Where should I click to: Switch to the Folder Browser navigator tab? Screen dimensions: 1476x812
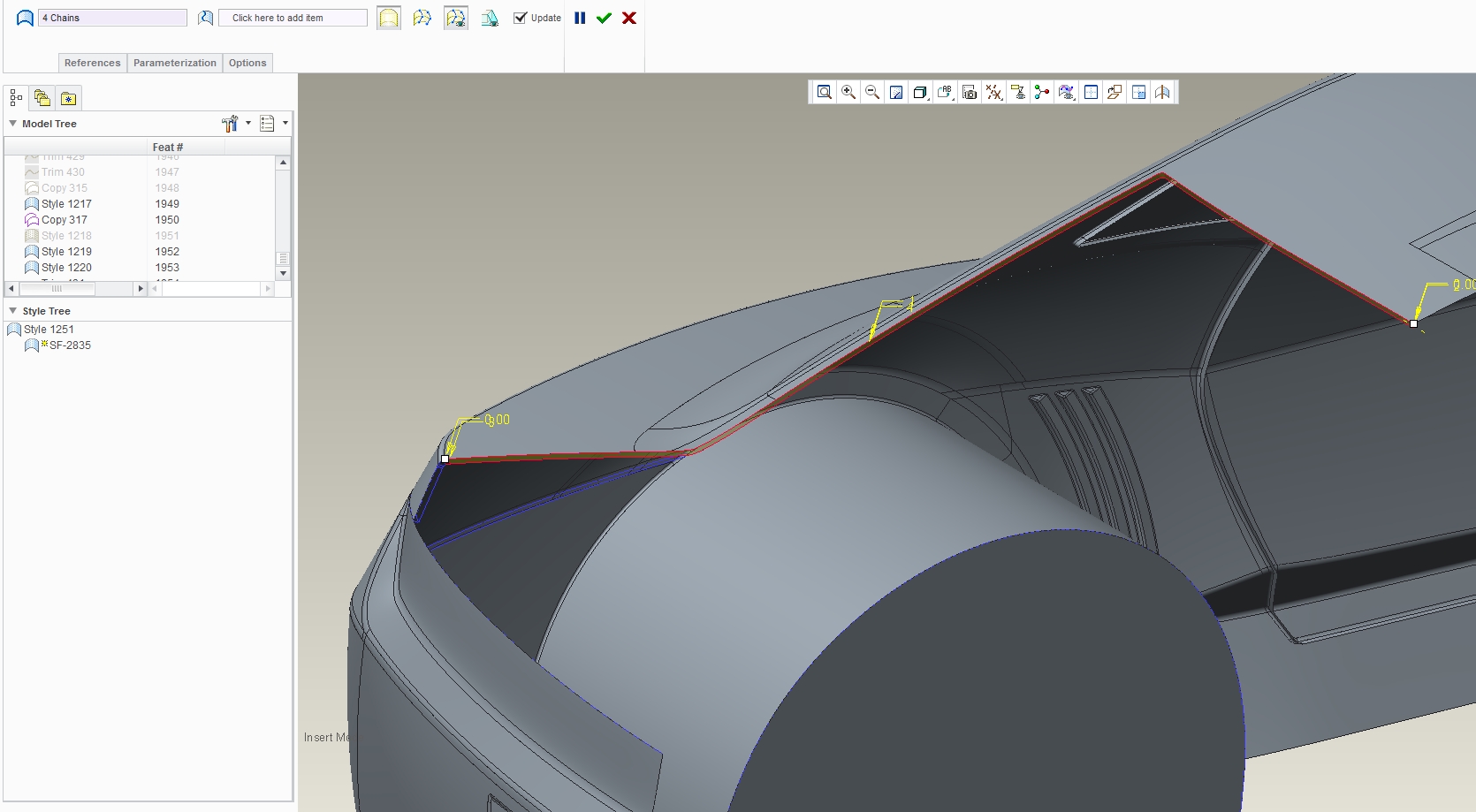(x=42, y=98)
